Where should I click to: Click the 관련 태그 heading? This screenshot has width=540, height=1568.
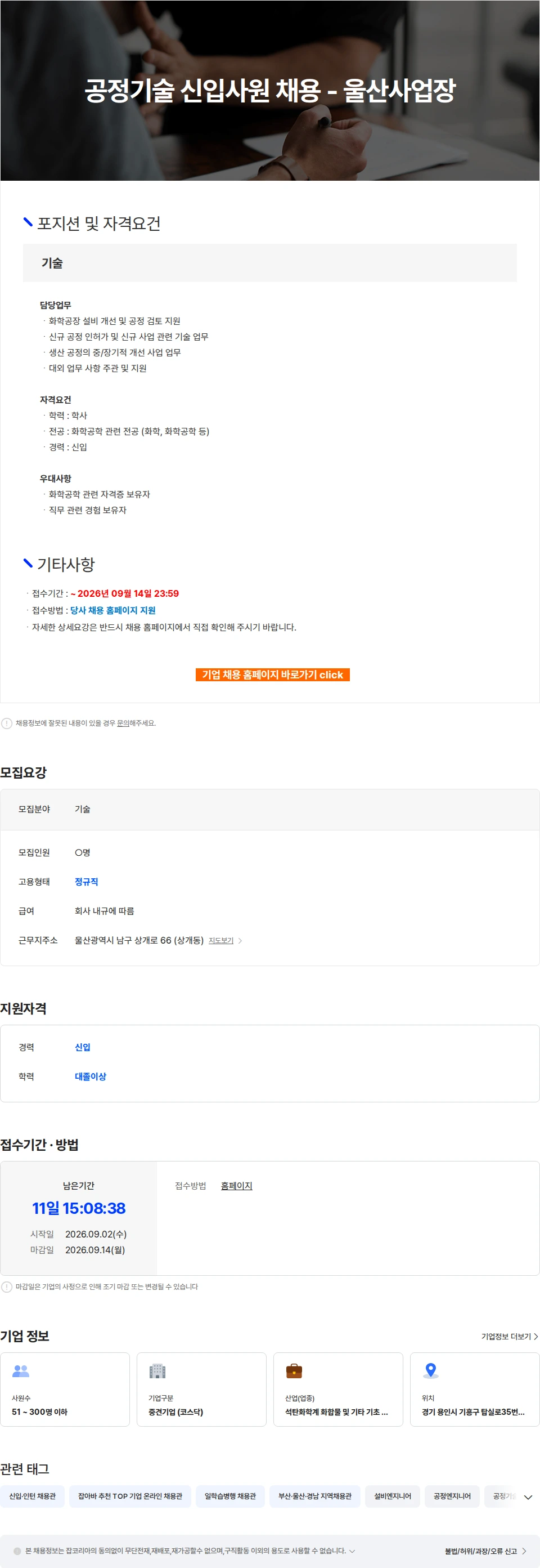[x=25, y=1469]
